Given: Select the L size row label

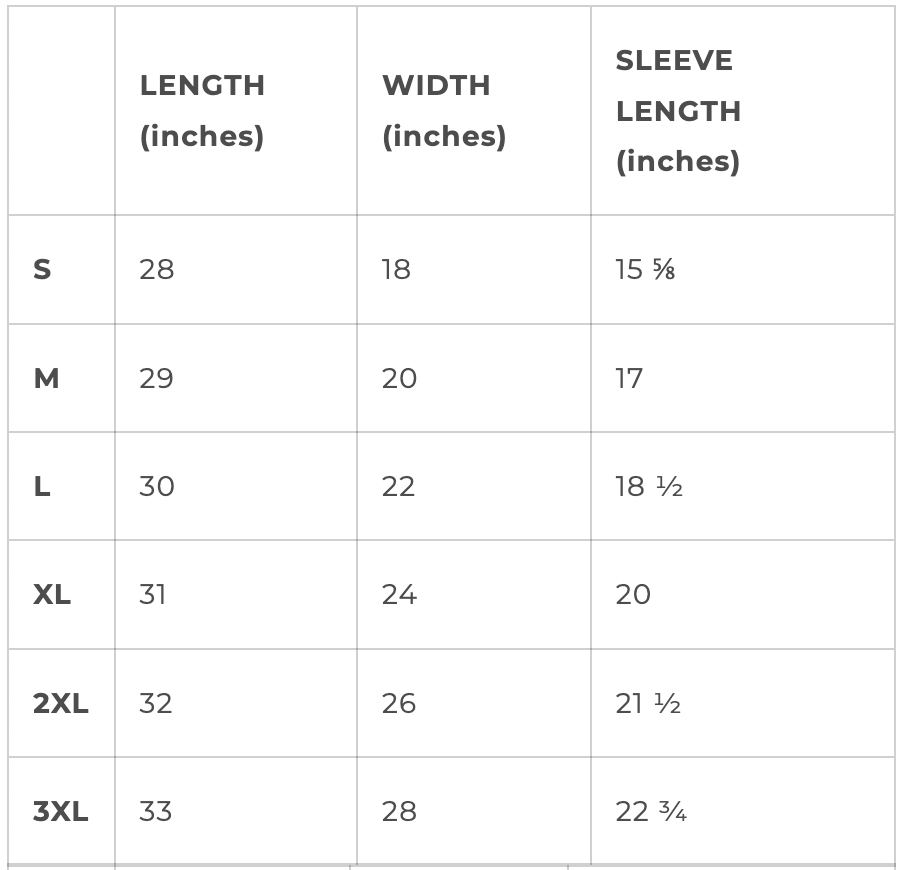Looking at the screenshot, I should 42,487.
